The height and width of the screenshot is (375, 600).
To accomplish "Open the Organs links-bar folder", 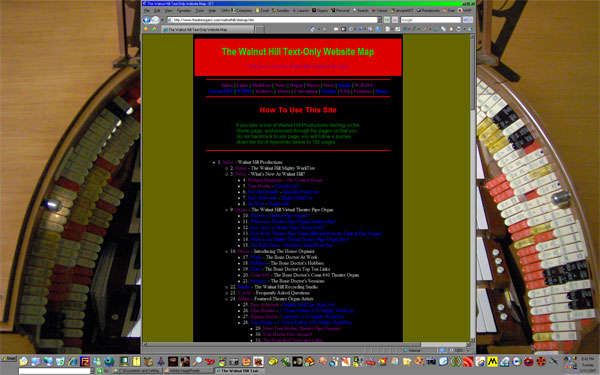I will pyautogui.click(x=320, y=11).
